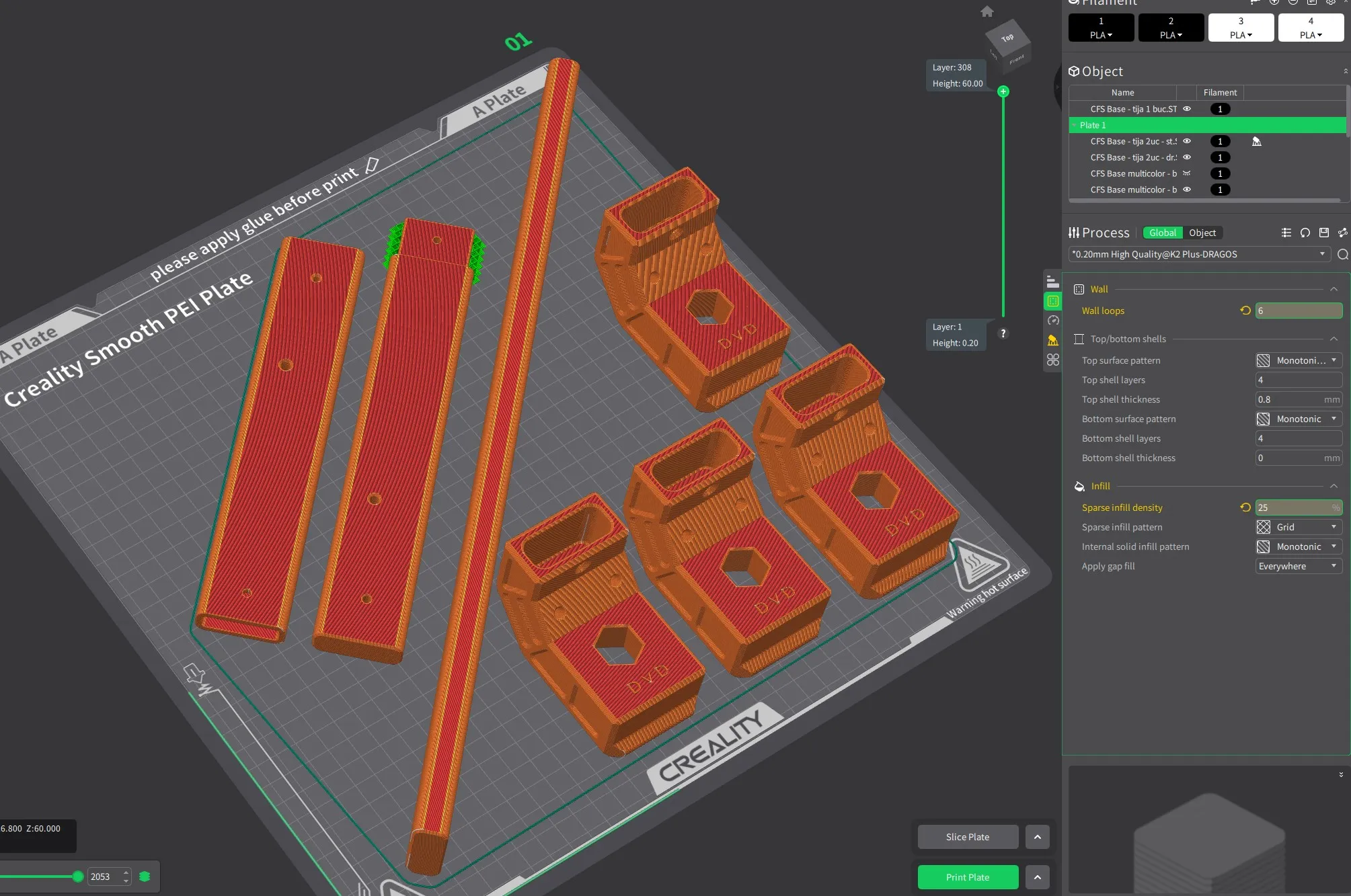
Task: Open Bottom surface pattern dropdown
Action: coord(1299,419)
